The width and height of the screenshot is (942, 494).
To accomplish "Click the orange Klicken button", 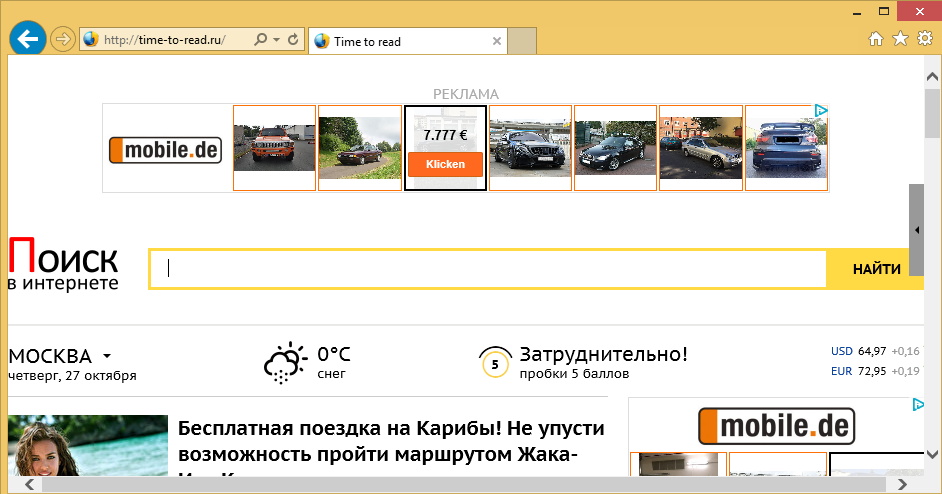I will [x=445, y=164].
